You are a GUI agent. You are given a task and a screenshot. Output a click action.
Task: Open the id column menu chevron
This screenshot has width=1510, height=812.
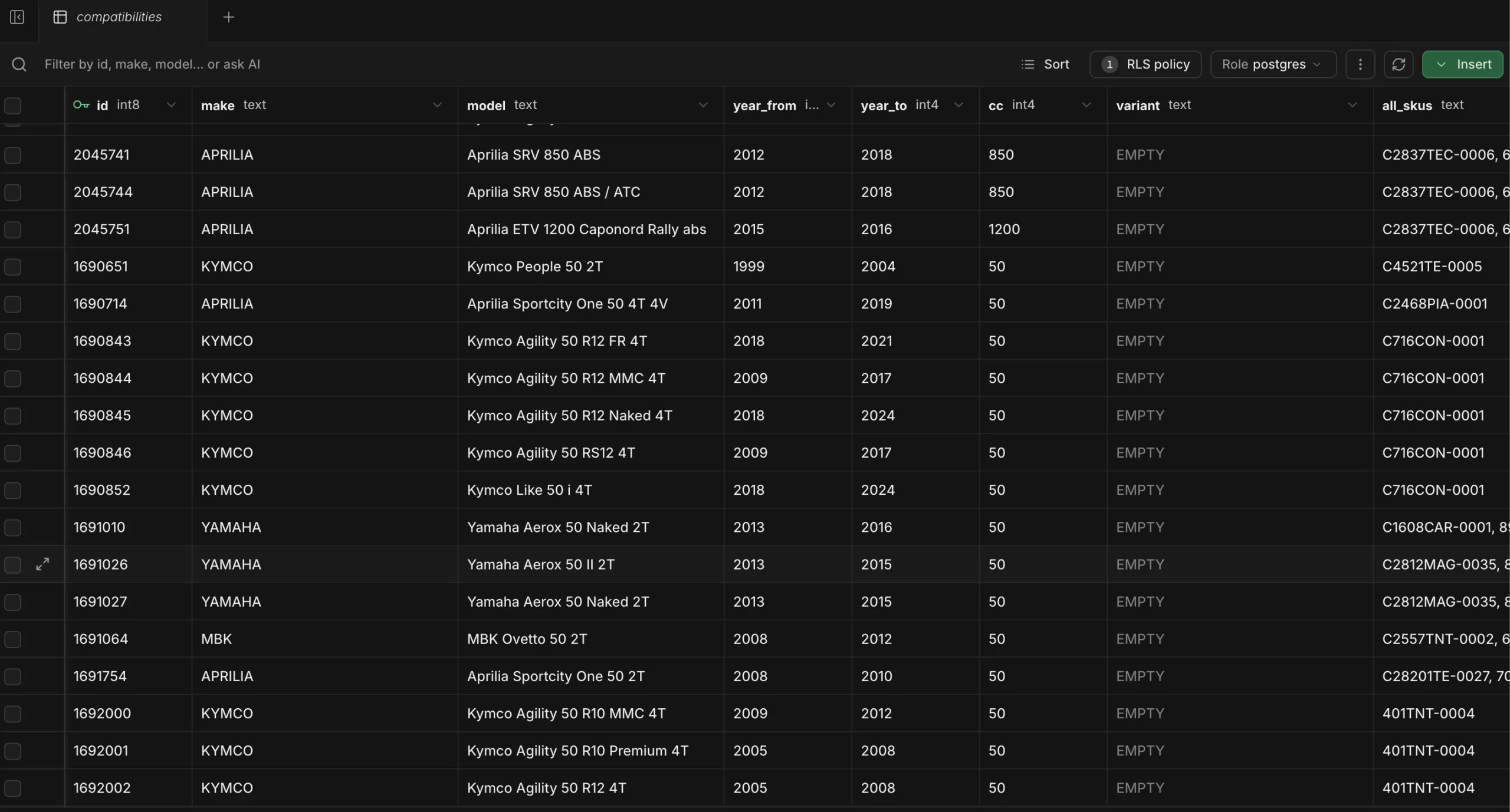(171, 105)
